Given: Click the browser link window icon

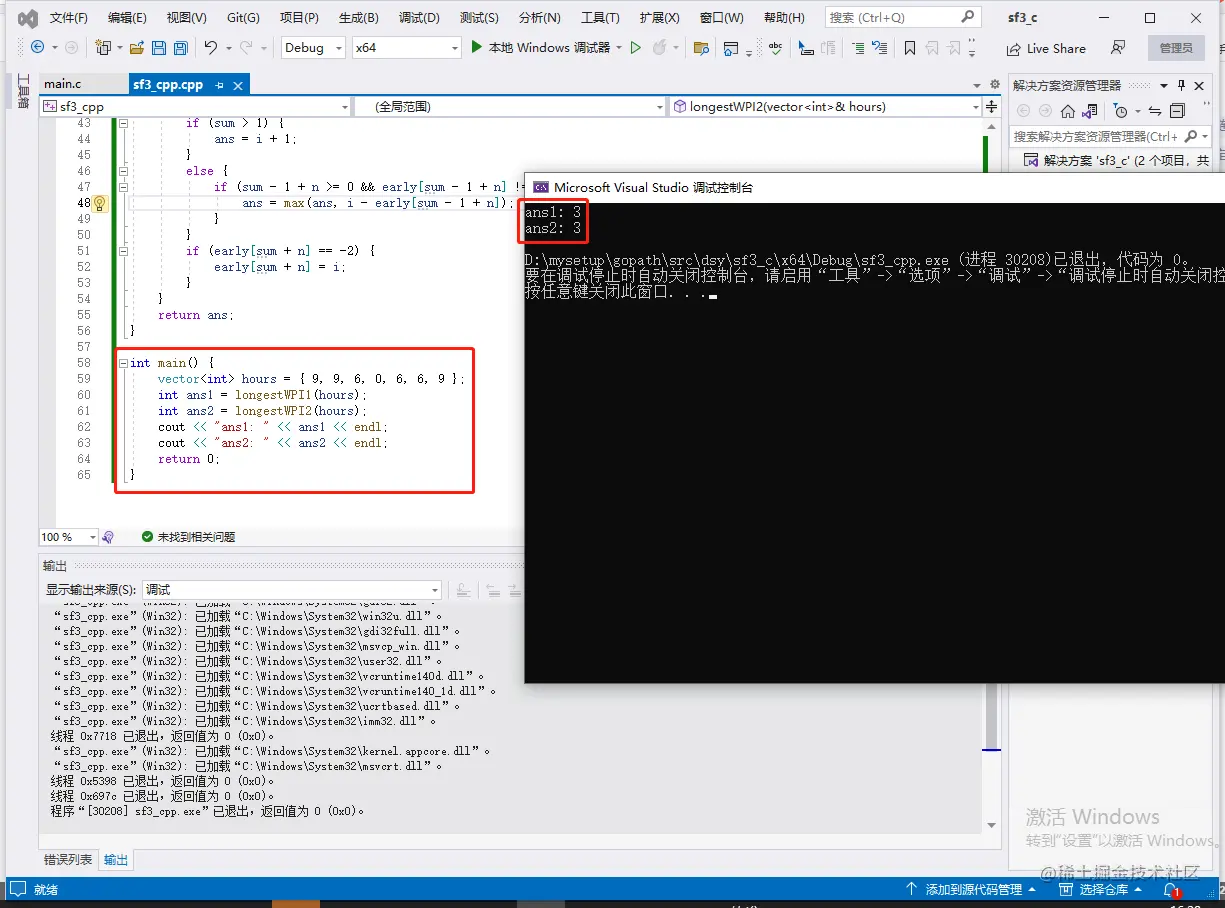Looking at the screenshot, I should (731, 47).
